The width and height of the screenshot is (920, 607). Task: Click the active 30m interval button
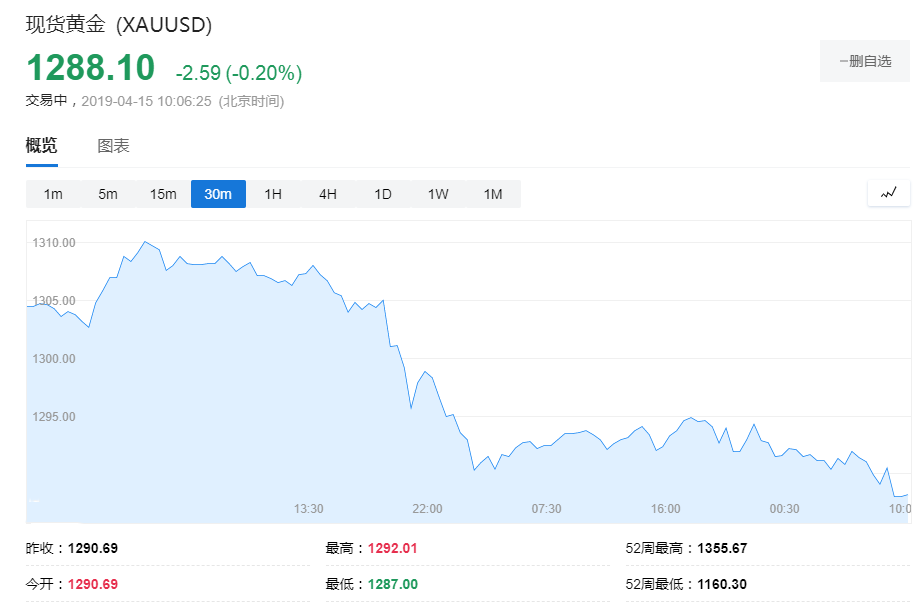tap(218, 194)
